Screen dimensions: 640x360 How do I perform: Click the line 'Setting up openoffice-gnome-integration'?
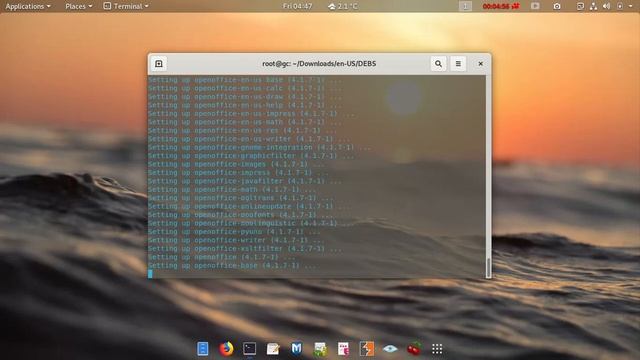click(x=260, y=147)
